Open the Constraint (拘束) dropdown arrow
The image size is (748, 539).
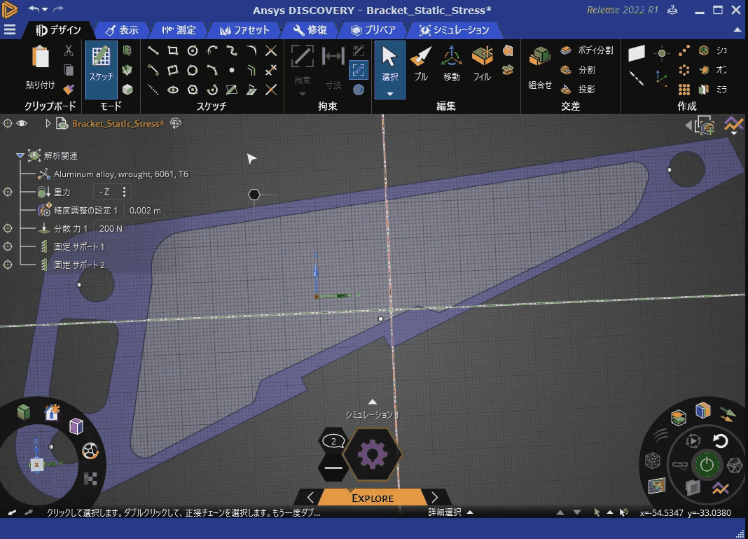302,94
